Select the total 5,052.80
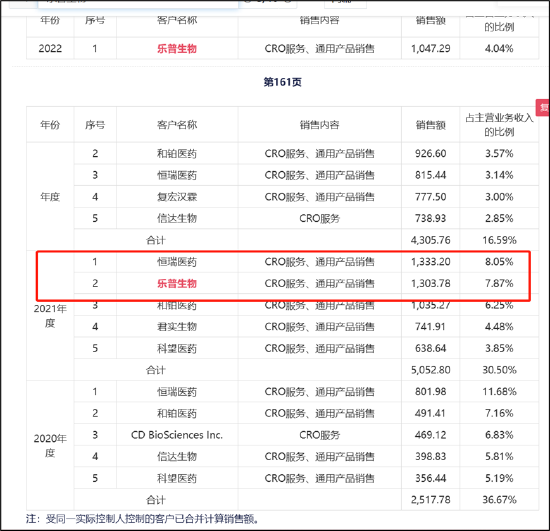The image size is (550, 531). 431,370
